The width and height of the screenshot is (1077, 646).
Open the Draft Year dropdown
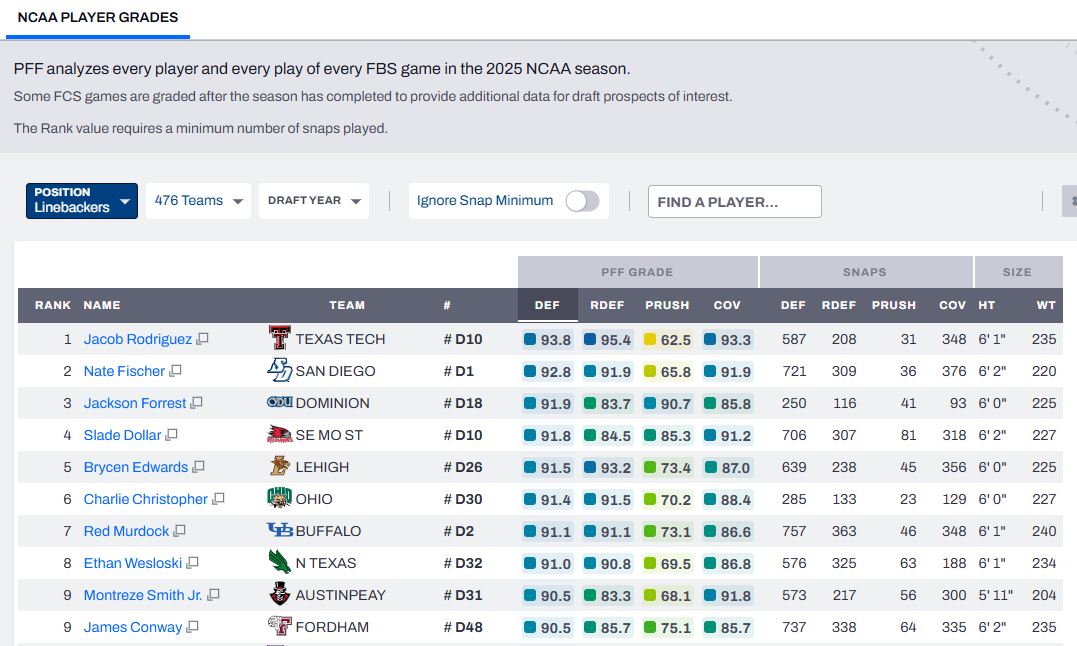(x=314, y=200)
